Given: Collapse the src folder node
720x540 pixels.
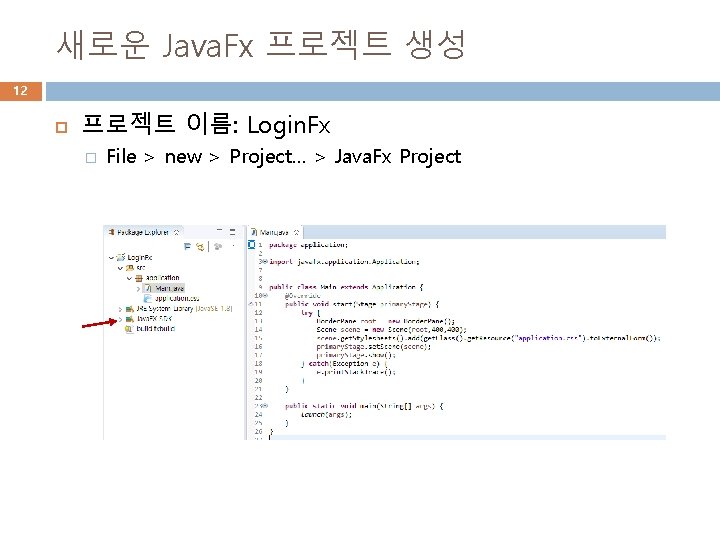Looking at the screenshot, I should (120, 268).
